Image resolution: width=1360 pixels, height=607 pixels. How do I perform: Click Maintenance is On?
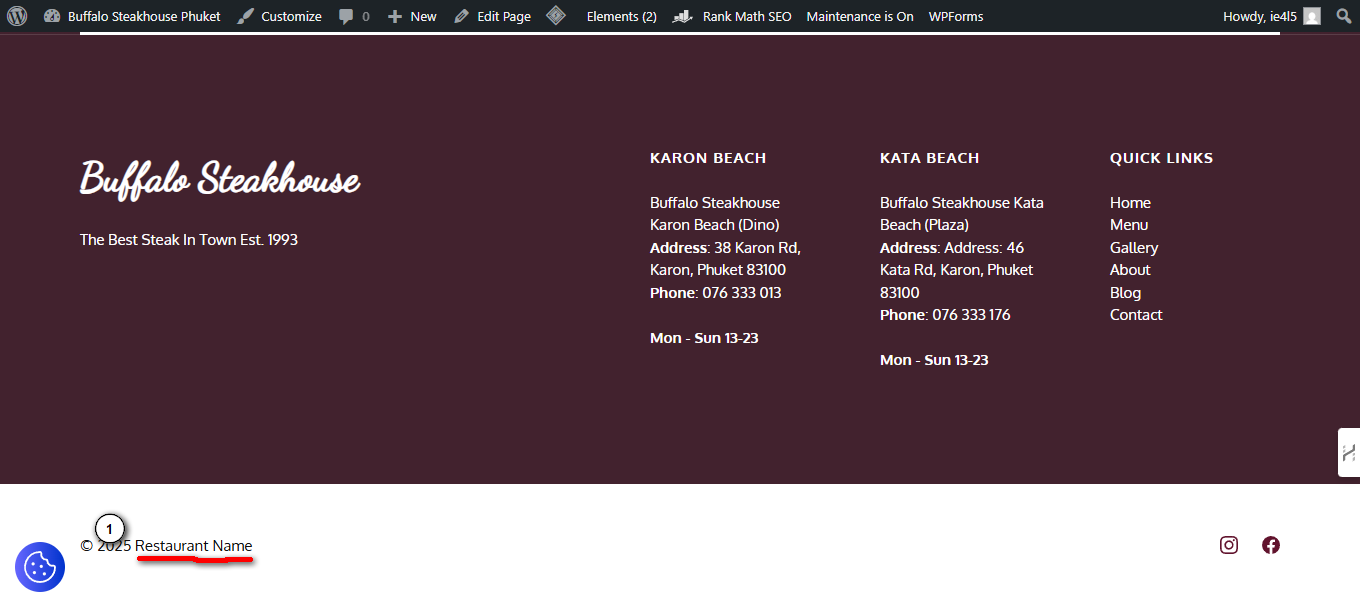coord(860,16)
